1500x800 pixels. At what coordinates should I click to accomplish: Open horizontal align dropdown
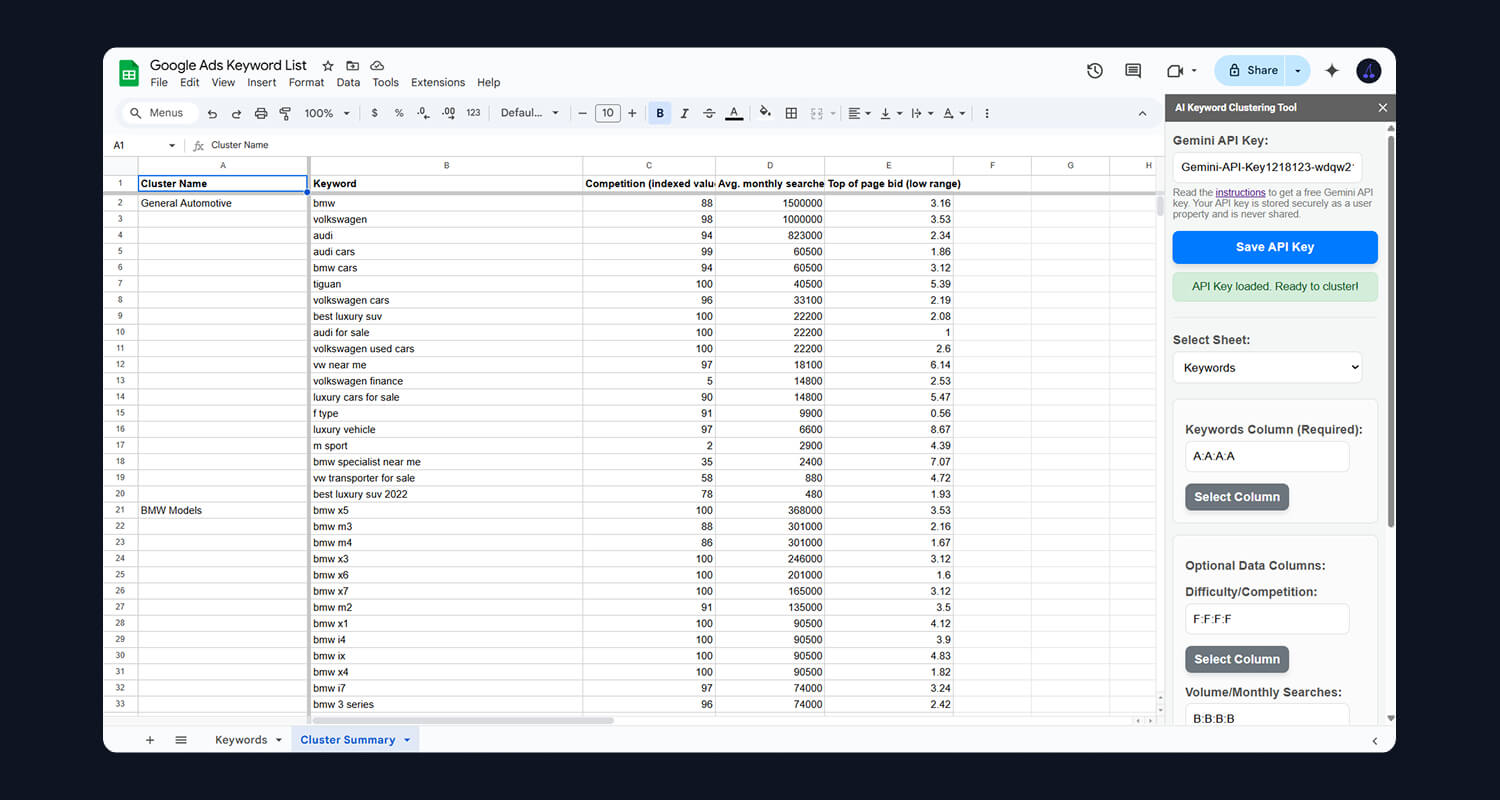[x=859, y=113]
